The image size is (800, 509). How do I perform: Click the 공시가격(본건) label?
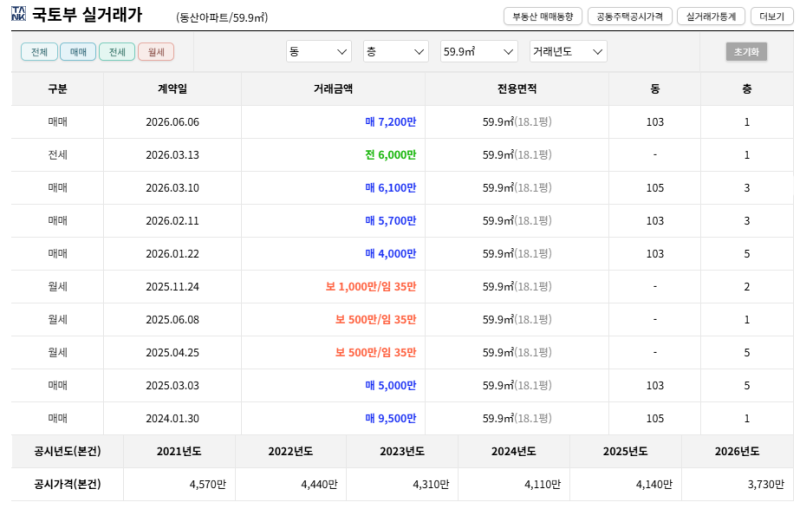[x=67, y=484]
